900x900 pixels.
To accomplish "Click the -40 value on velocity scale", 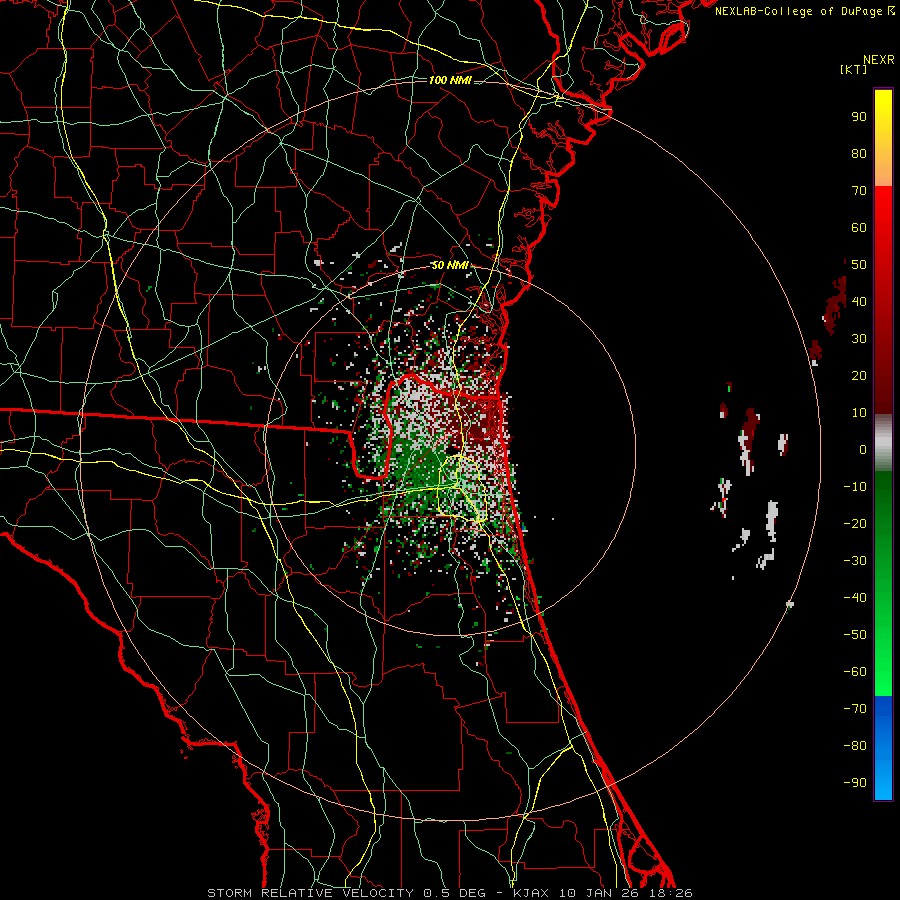I will (x=855, y=598).
